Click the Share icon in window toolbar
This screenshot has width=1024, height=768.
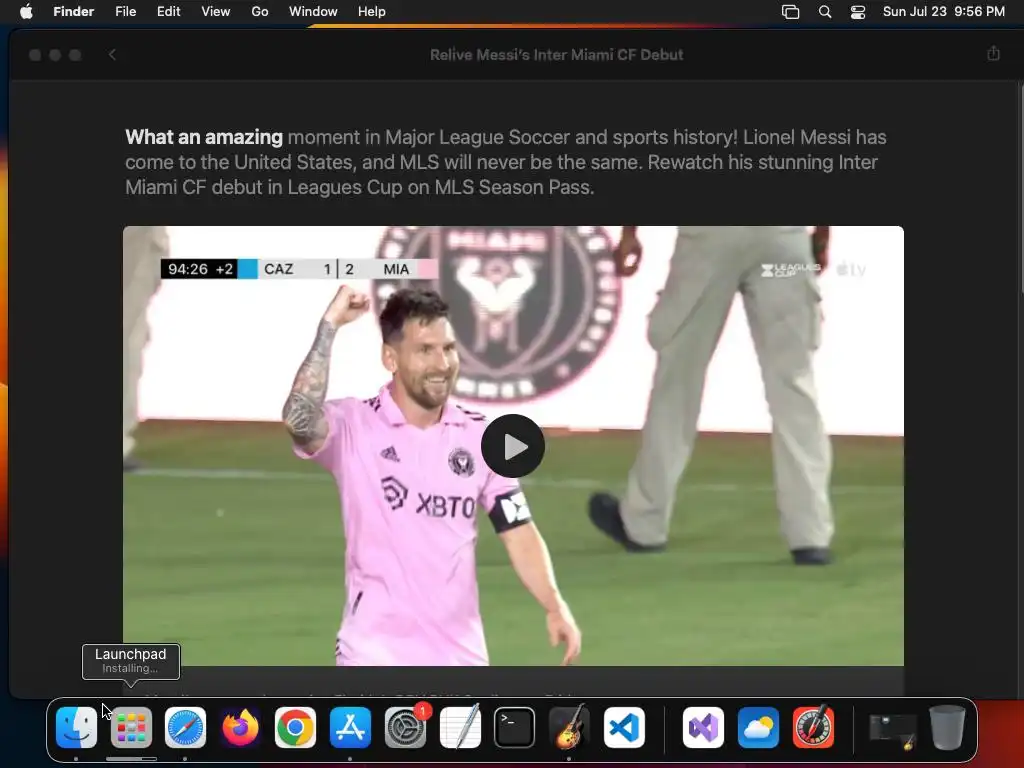click(993, 54)
